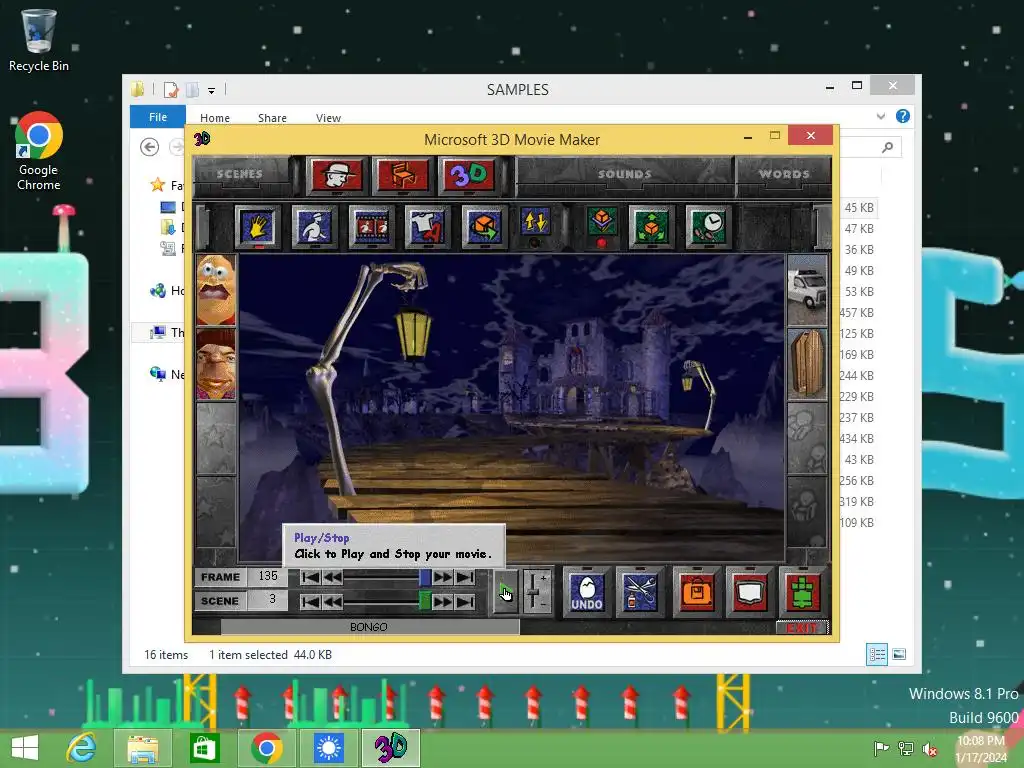Jump to first frame button
Viewport: 1024px width, 768px height.
[311, 577]
